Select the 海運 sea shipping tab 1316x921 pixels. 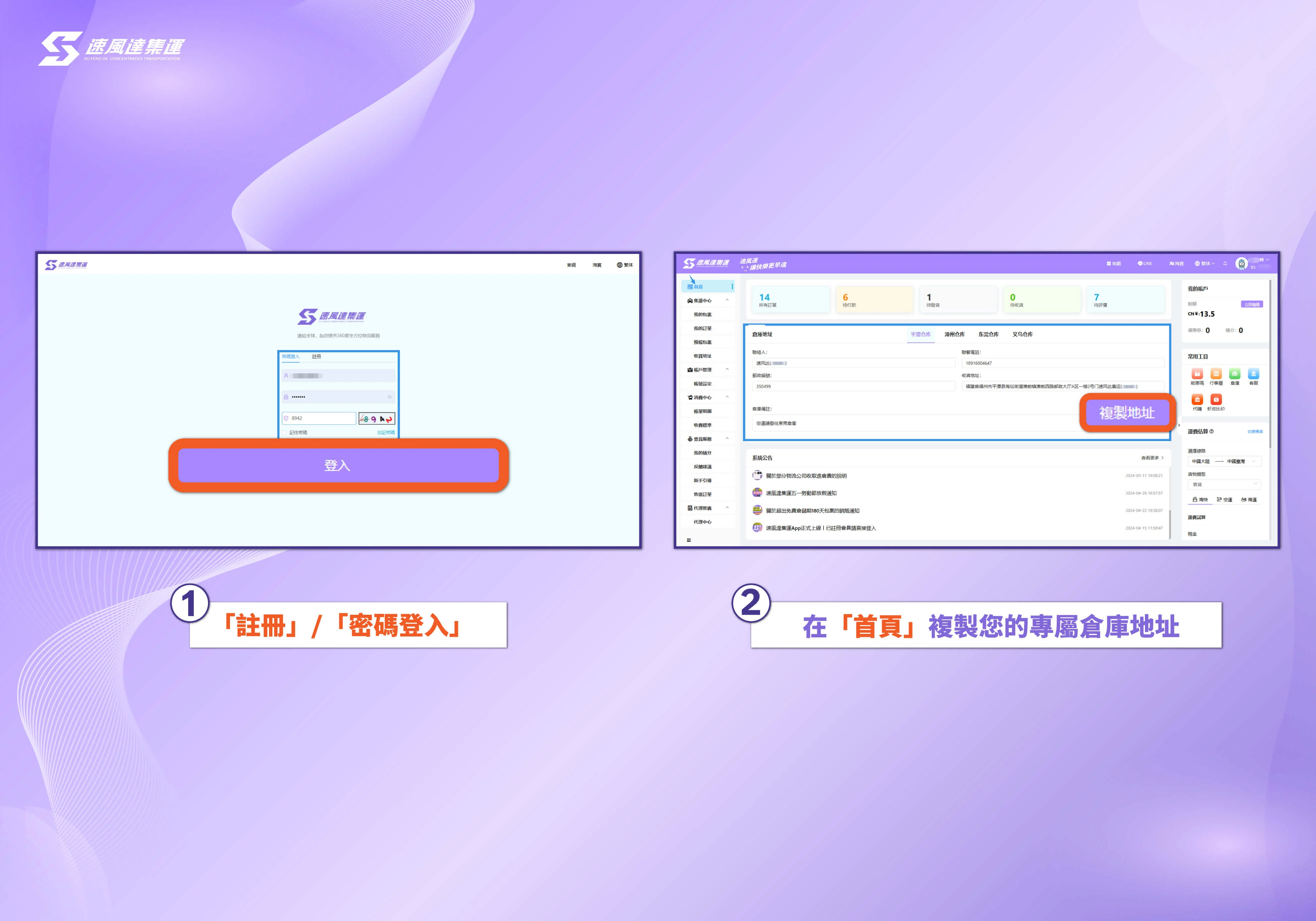[1249, 500]
